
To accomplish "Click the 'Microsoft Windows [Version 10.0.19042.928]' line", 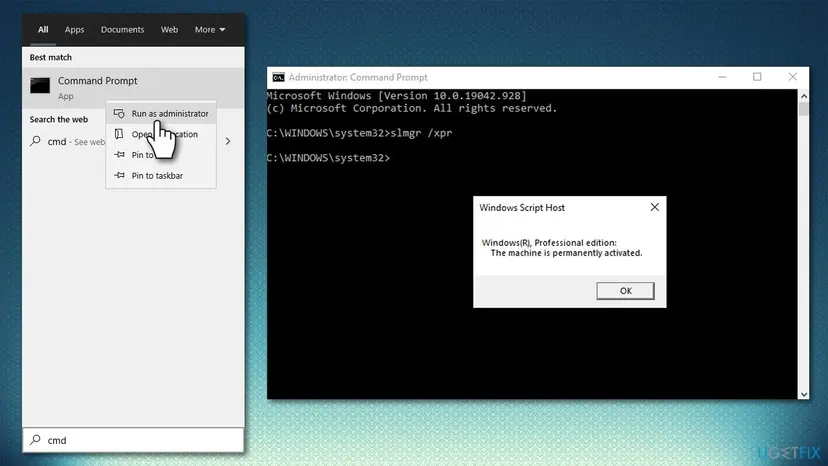I will coord(397,96).
